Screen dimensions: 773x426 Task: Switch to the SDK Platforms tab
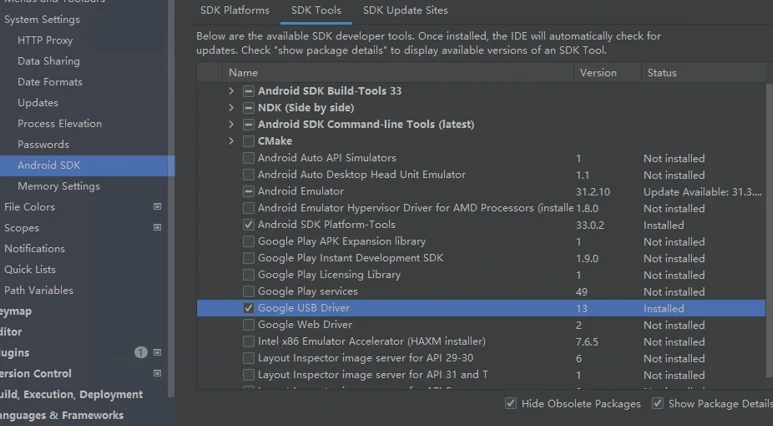tap(237, 11)
